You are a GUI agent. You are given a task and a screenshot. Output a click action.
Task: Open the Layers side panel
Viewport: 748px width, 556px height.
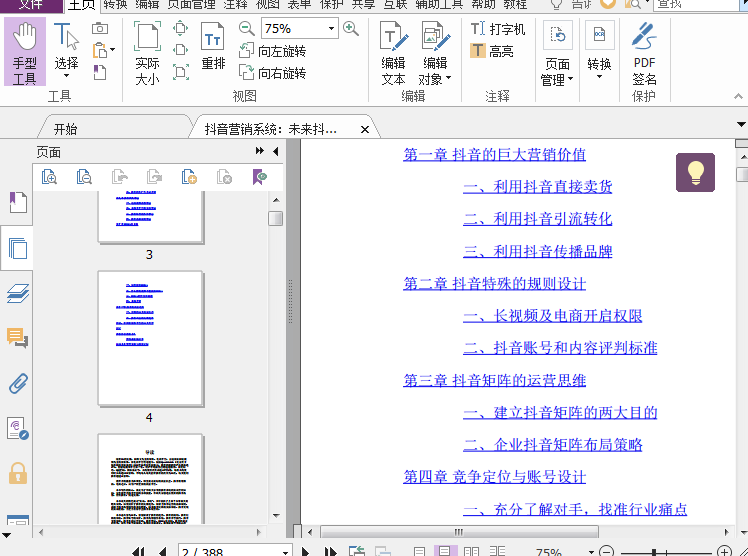[18, 293]
